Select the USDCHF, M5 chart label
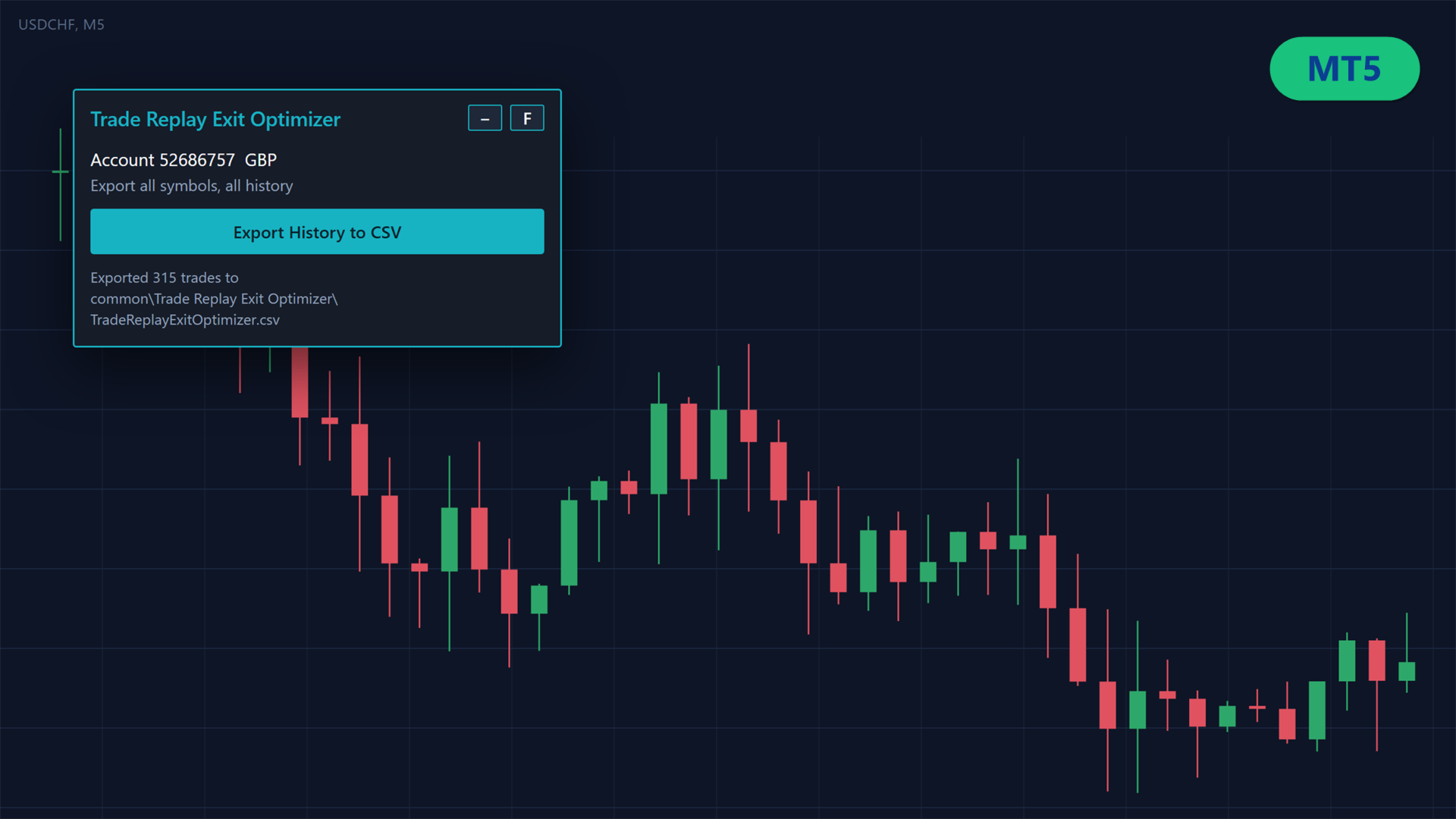Screen dimensions: 1456x819 click(61, 24)
